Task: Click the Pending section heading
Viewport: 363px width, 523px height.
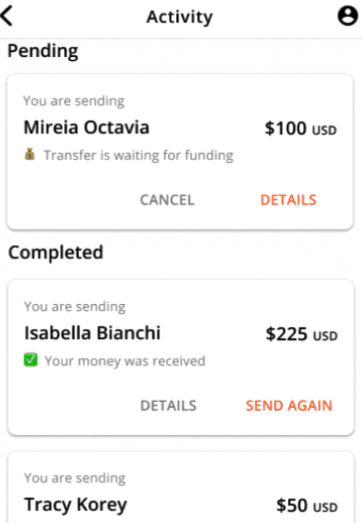Action: point(43,52)
